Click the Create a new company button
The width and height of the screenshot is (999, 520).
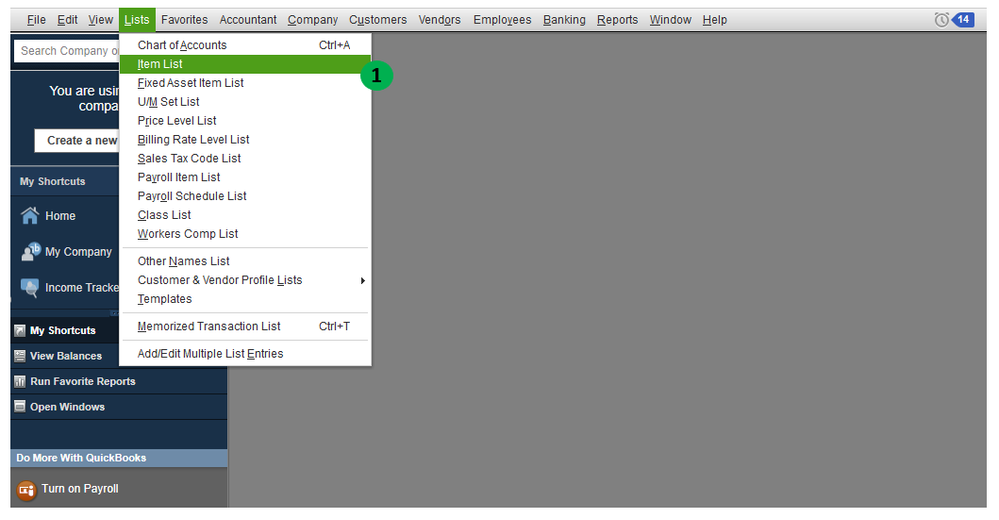click(x=77, y=141)
